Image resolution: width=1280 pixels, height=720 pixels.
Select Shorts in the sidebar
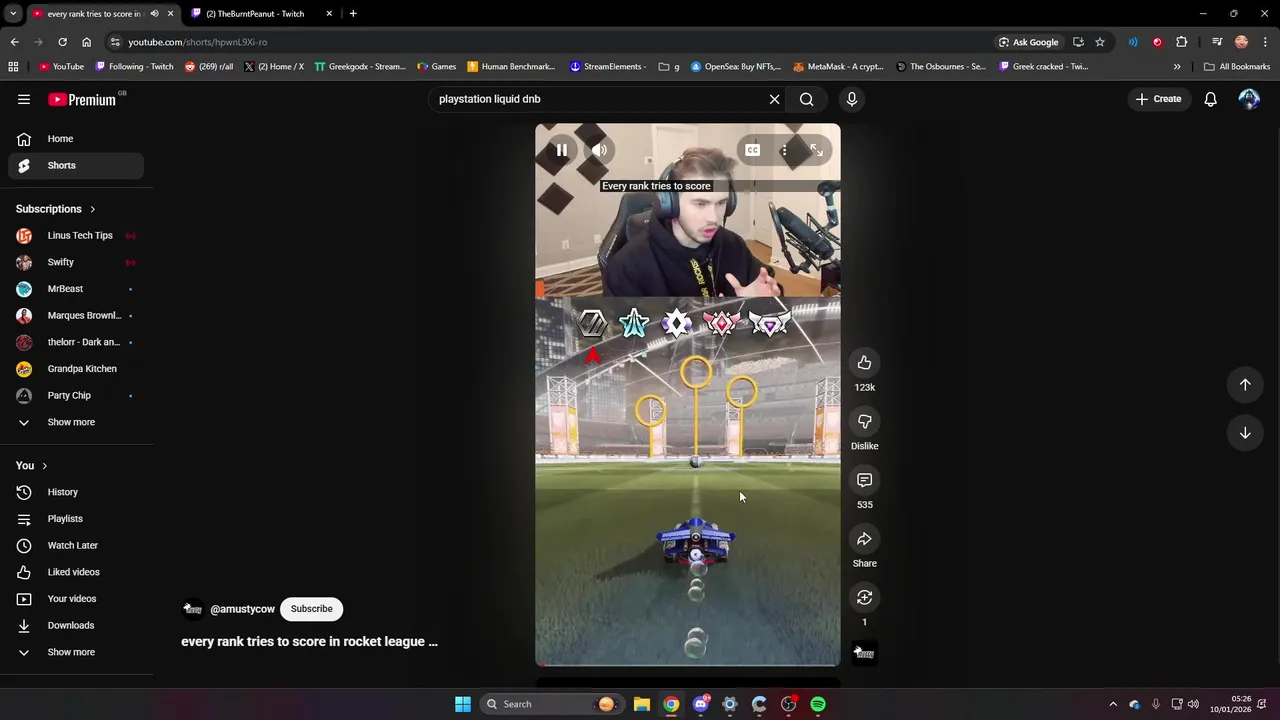coord(76,166)
